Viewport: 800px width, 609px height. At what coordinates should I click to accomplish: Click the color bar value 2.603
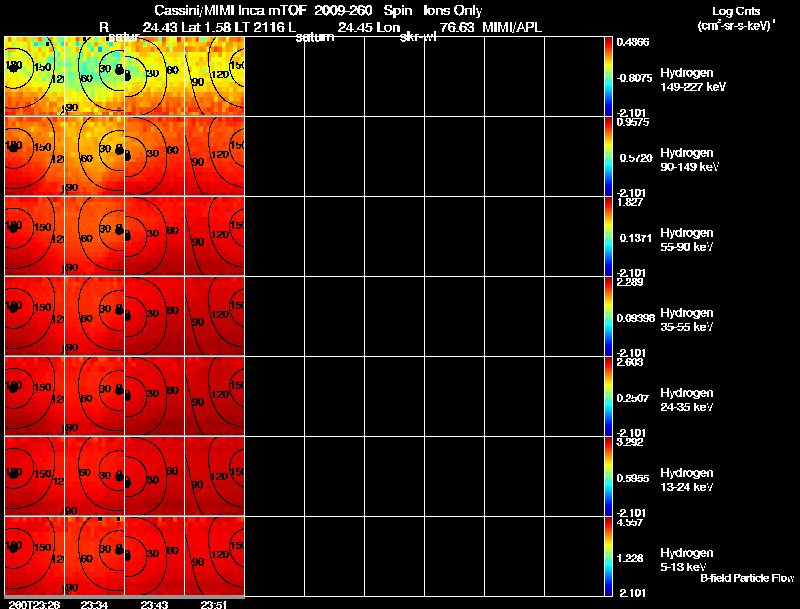630,362
